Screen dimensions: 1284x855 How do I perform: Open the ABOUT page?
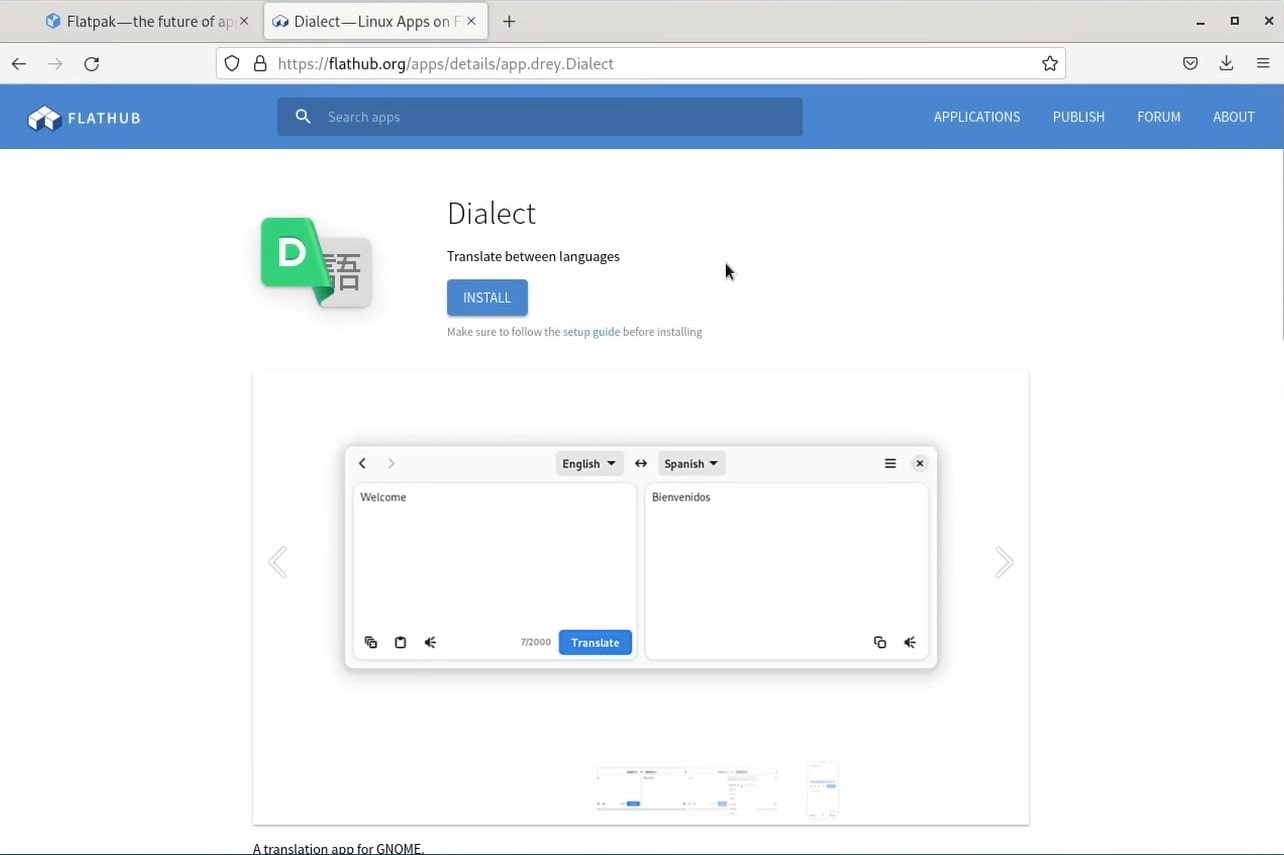tap(1233, 117)
